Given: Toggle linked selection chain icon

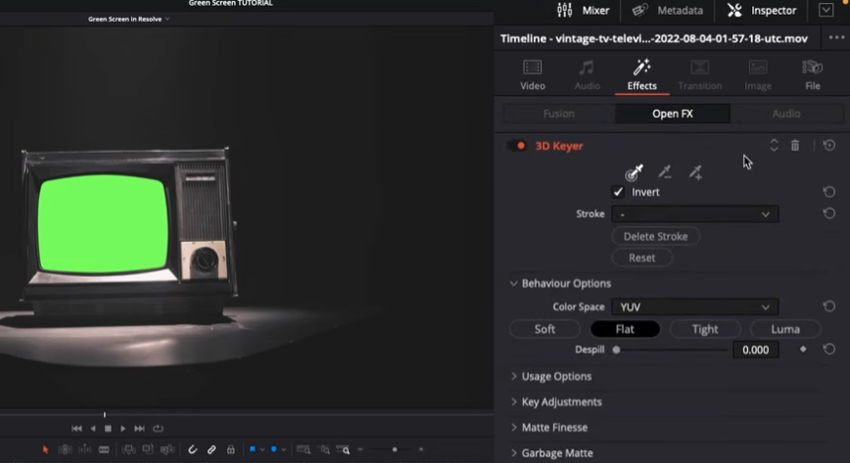Looking at the screenshot, I should click(211, 449).
